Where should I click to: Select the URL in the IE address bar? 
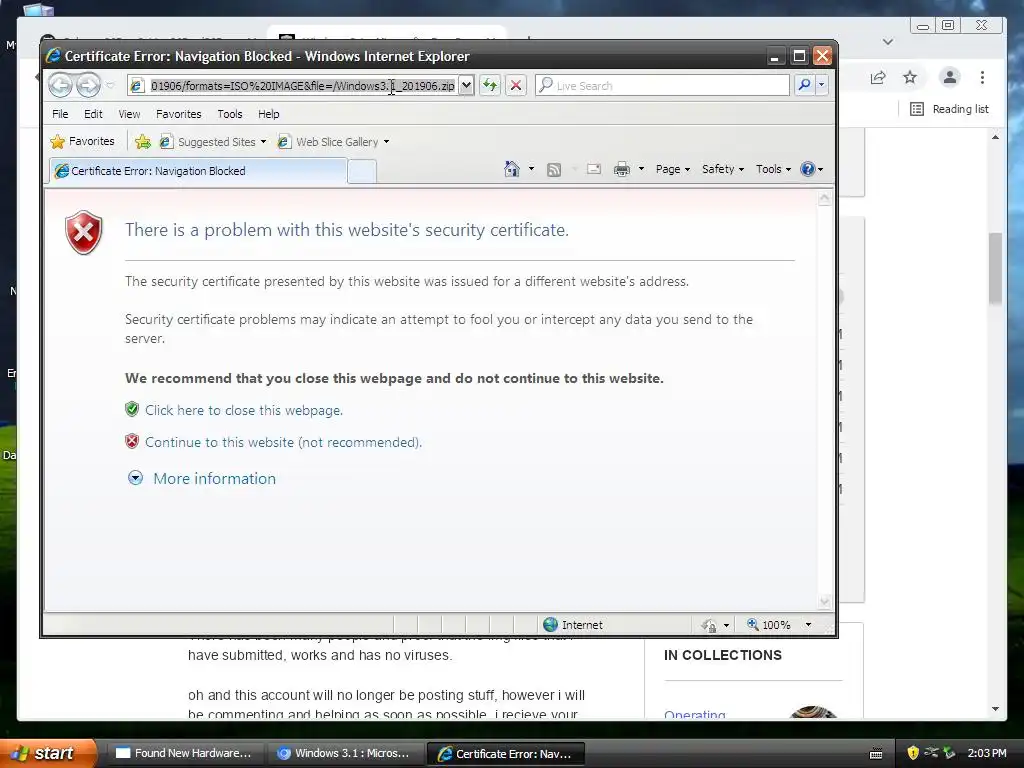pos(302,86)
